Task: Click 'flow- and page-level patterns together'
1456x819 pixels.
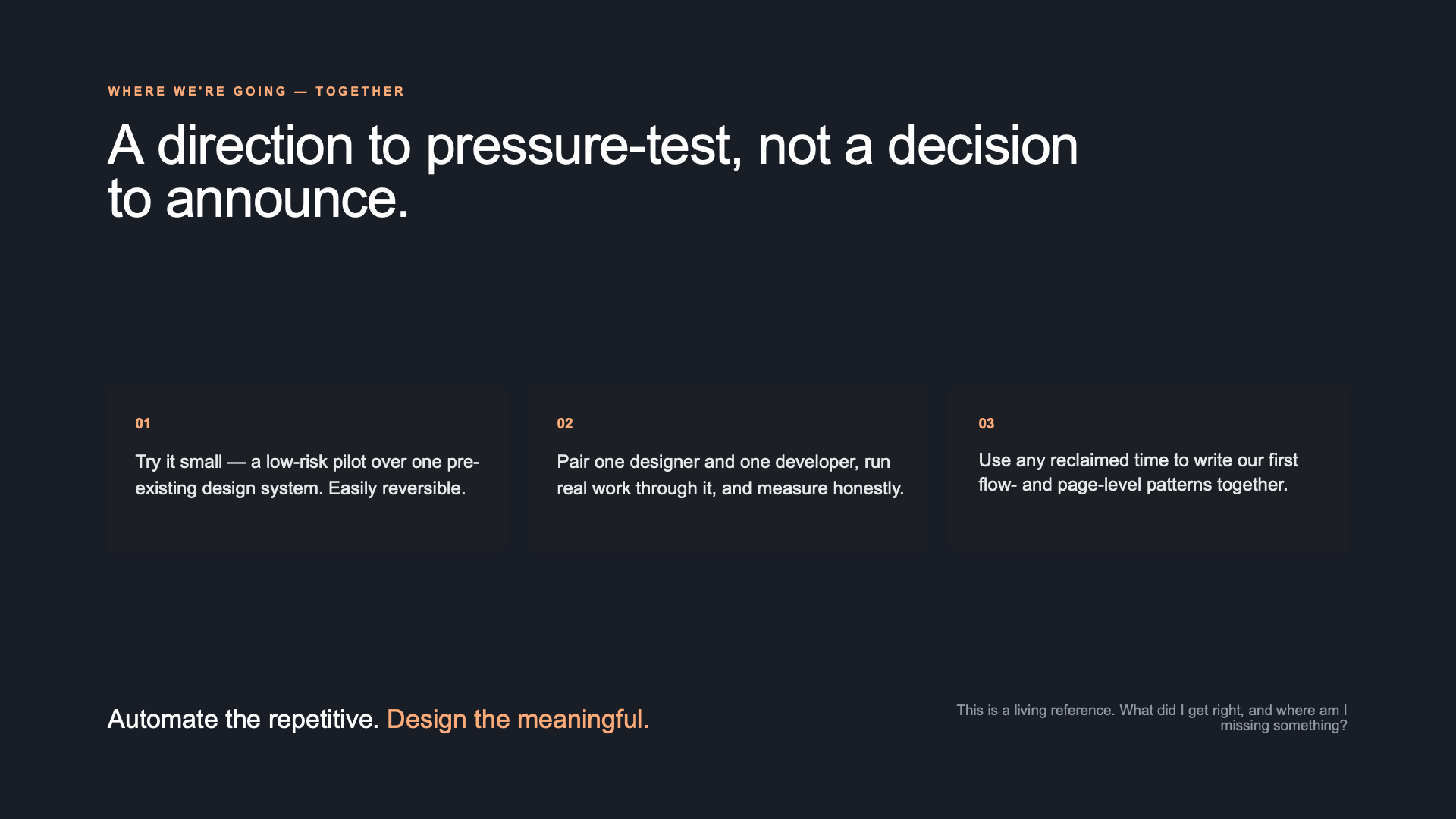Action: click(x=1133, y=485)
